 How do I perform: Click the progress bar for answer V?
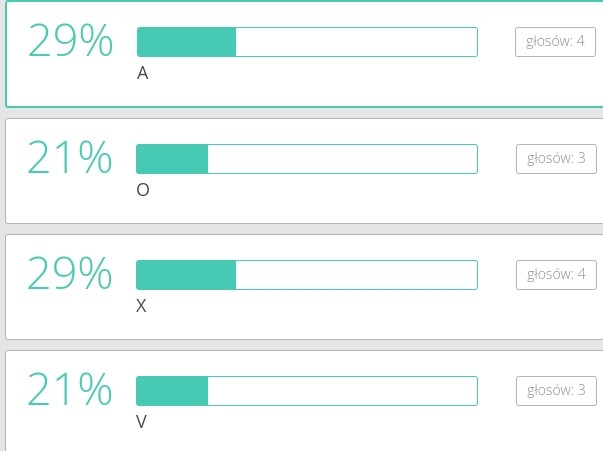click(307, 391)
